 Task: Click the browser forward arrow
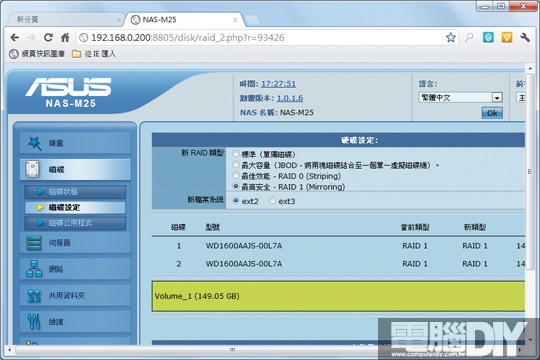[x=31, y=38]
